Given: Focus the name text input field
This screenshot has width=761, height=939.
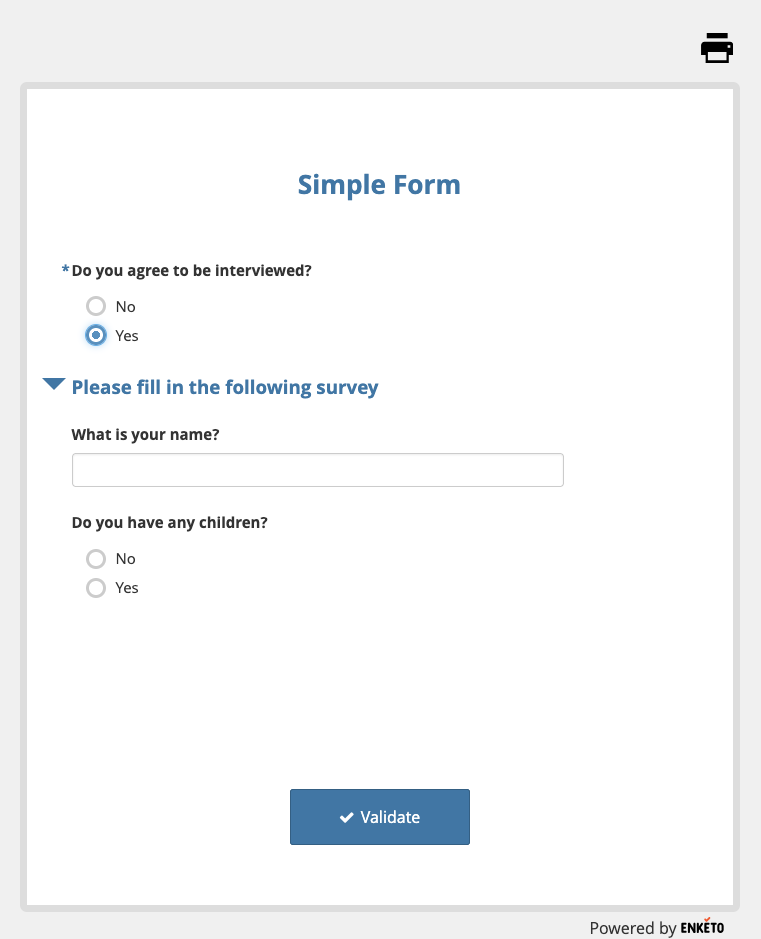Looking at the screenshot, I should click(x=317, y=470).
